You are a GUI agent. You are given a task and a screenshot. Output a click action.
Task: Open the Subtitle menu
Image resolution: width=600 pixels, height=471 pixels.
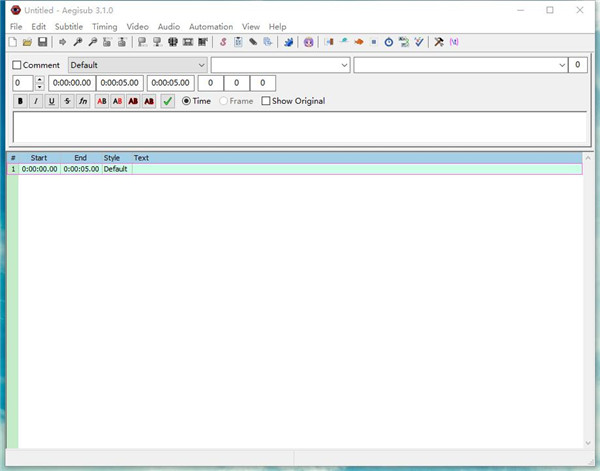pos(69,26)
